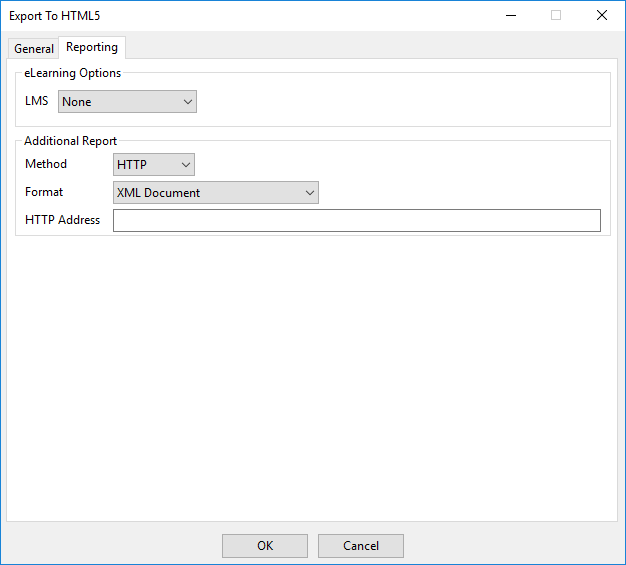Confirm export with the OK button
626x565 pixels.
[x=265, y=545]
